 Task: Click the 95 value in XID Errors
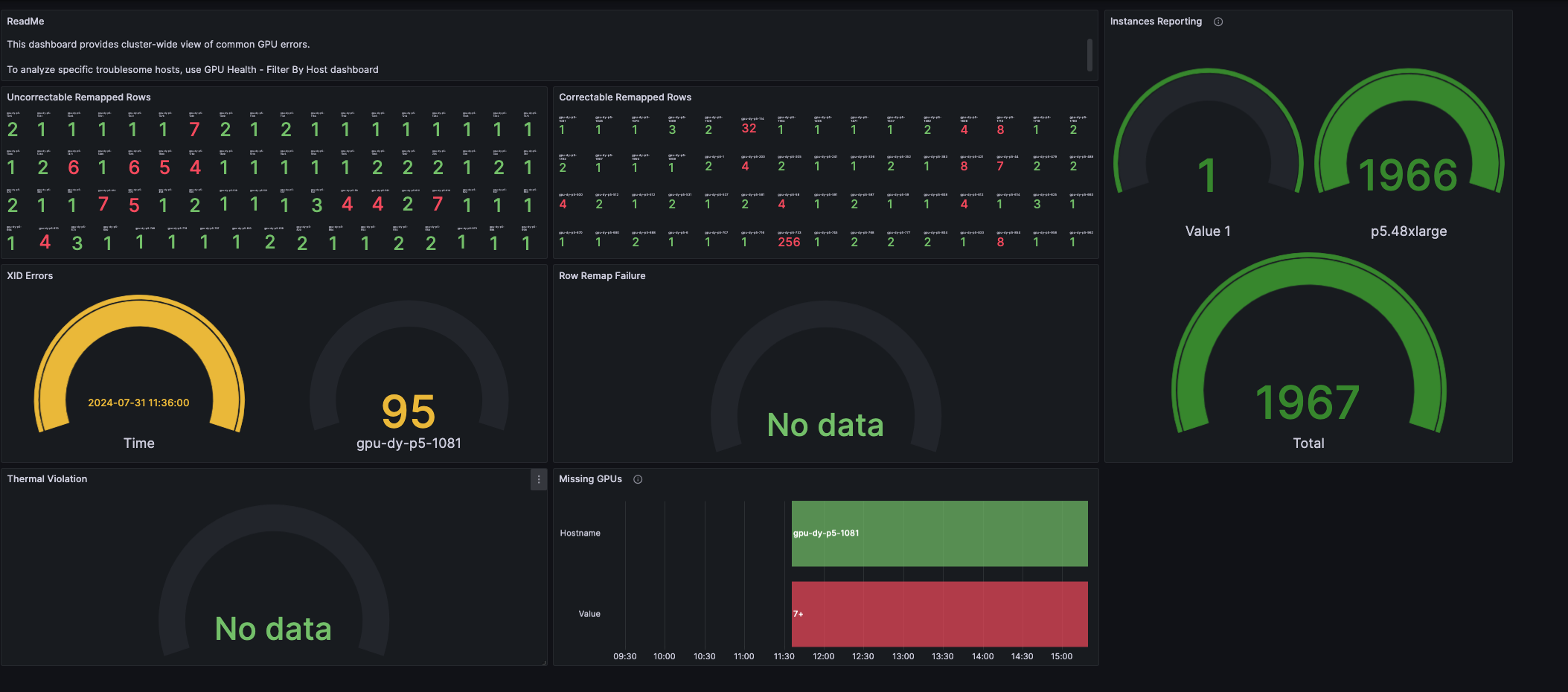409,411
